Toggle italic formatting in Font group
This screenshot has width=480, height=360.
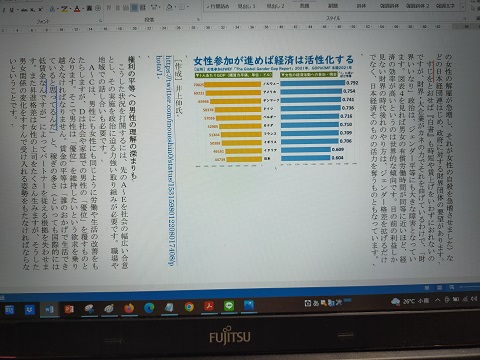(4, 10)
